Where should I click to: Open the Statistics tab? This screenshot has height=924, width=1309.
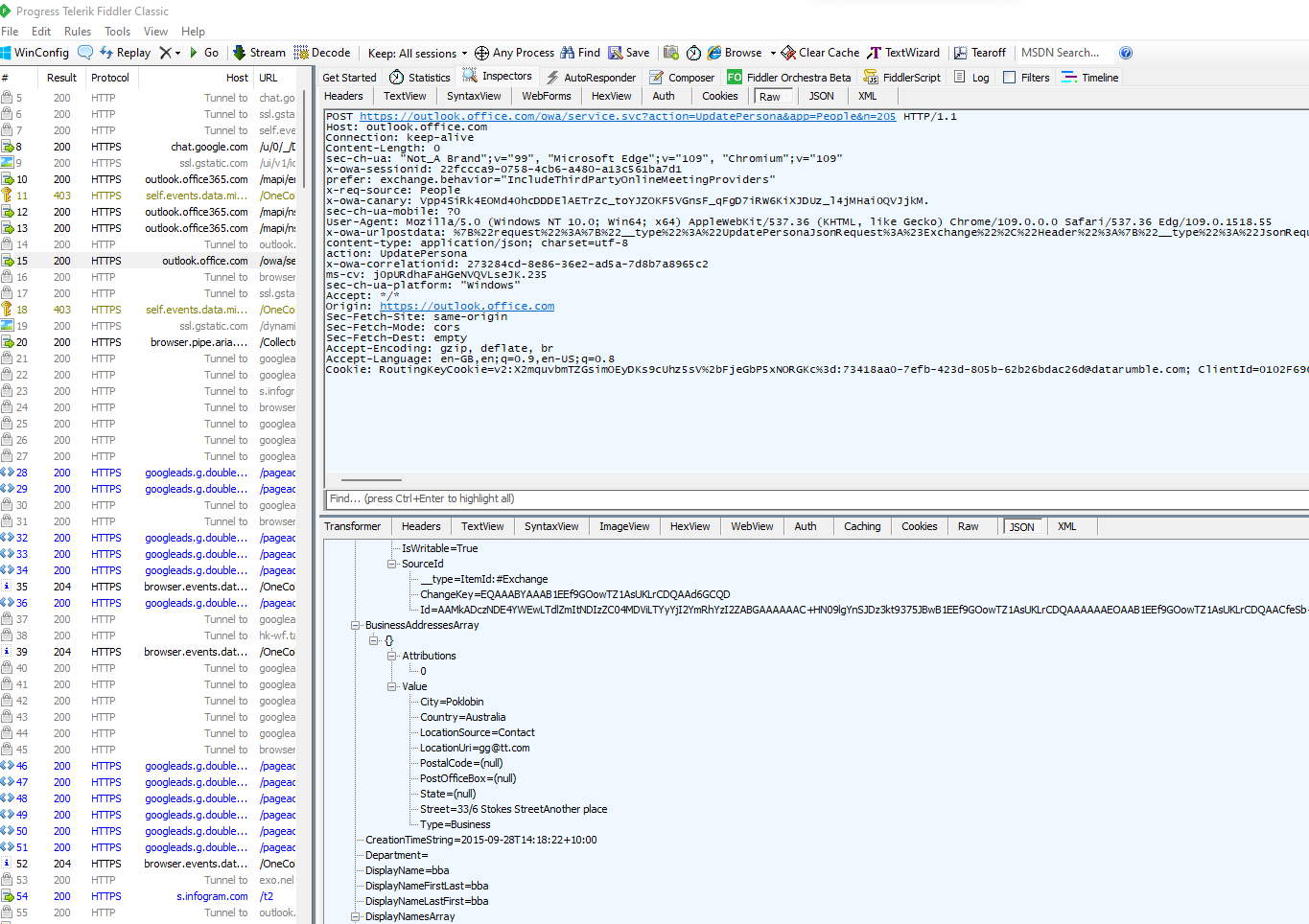pos(420,78)
